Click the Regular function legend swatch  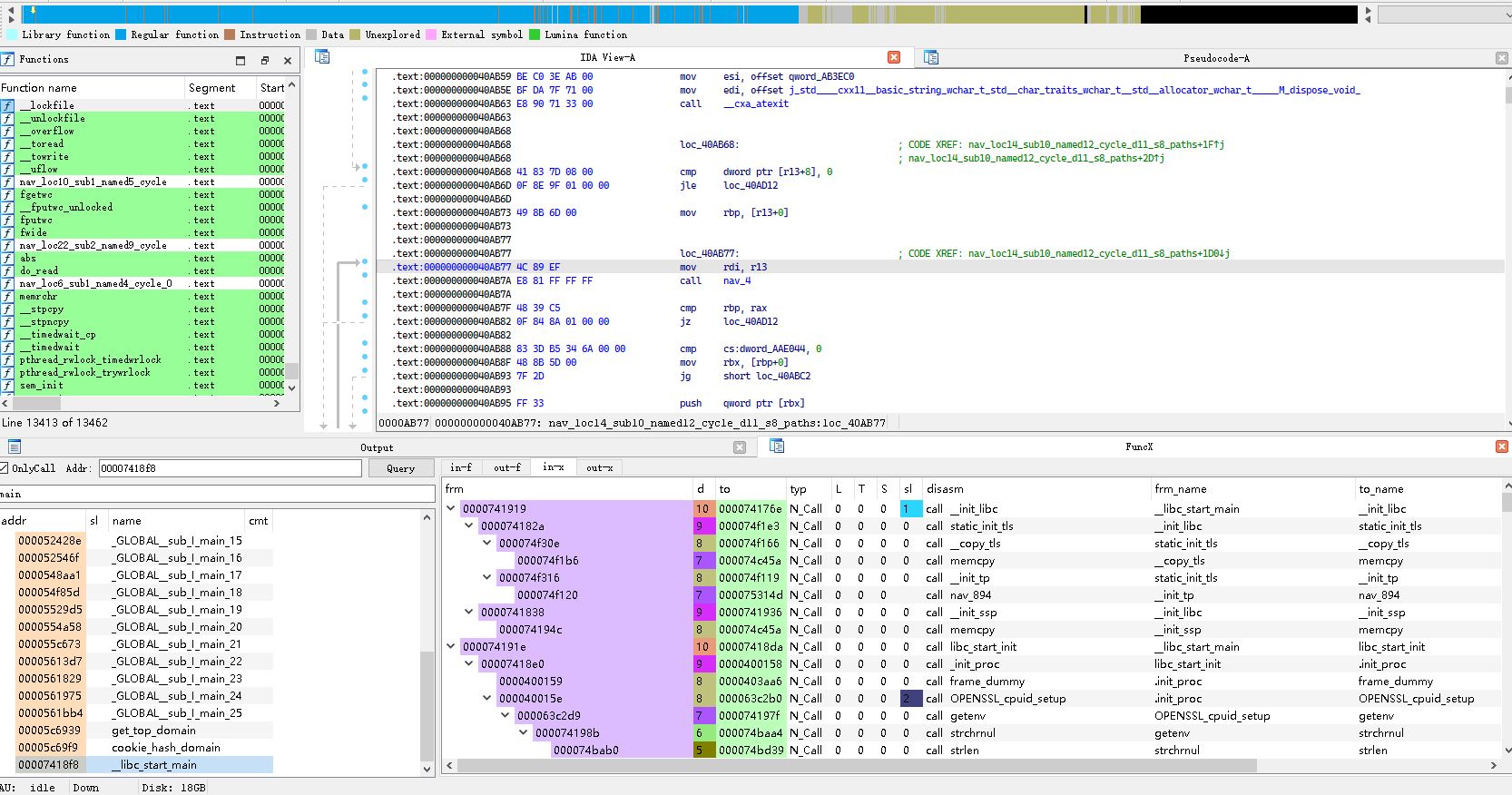pos(120,34)
